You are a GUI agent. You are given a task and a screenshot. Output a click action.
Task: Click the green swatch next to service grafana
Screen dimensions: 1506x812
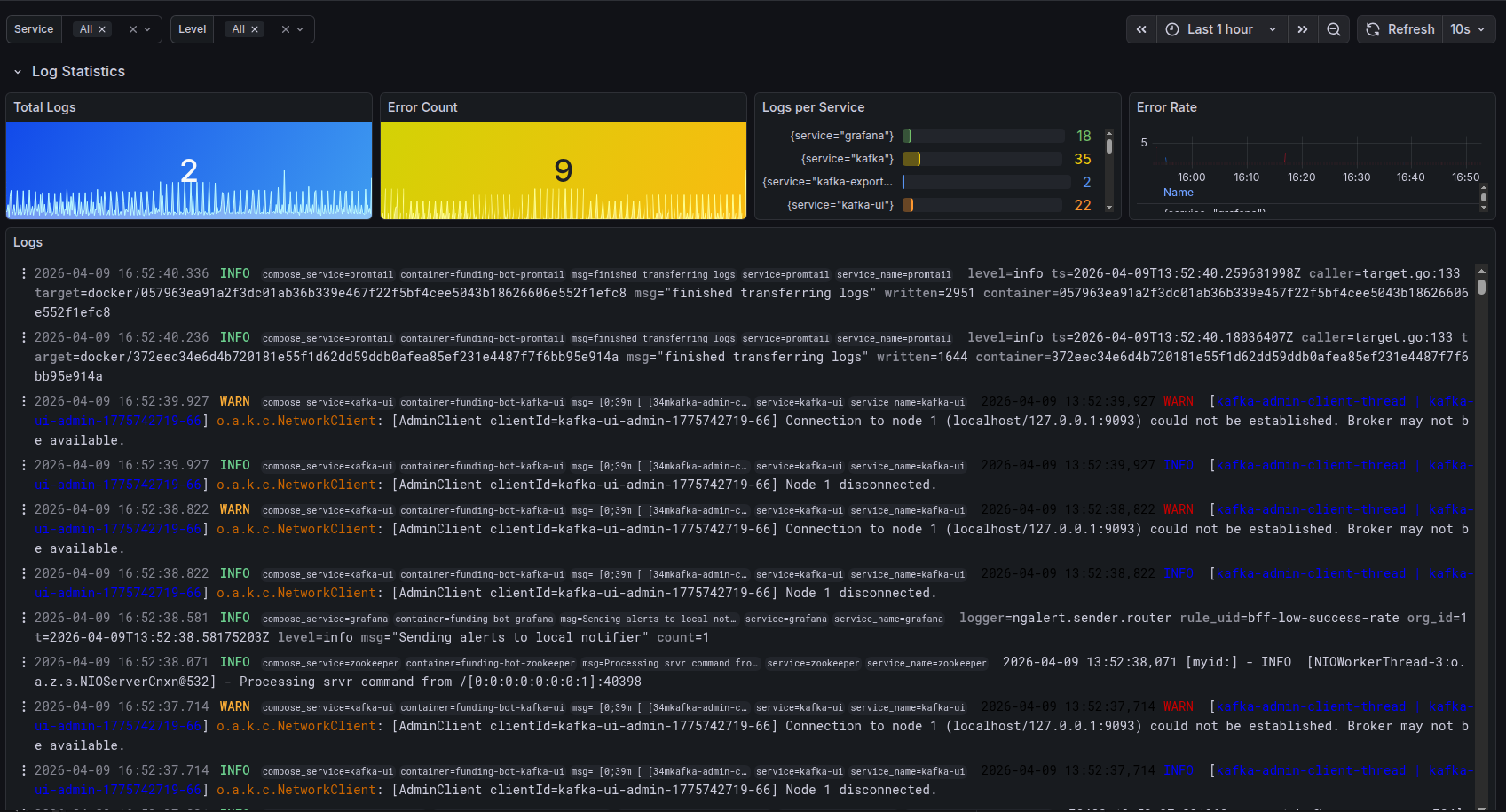(x=907, y=136)
